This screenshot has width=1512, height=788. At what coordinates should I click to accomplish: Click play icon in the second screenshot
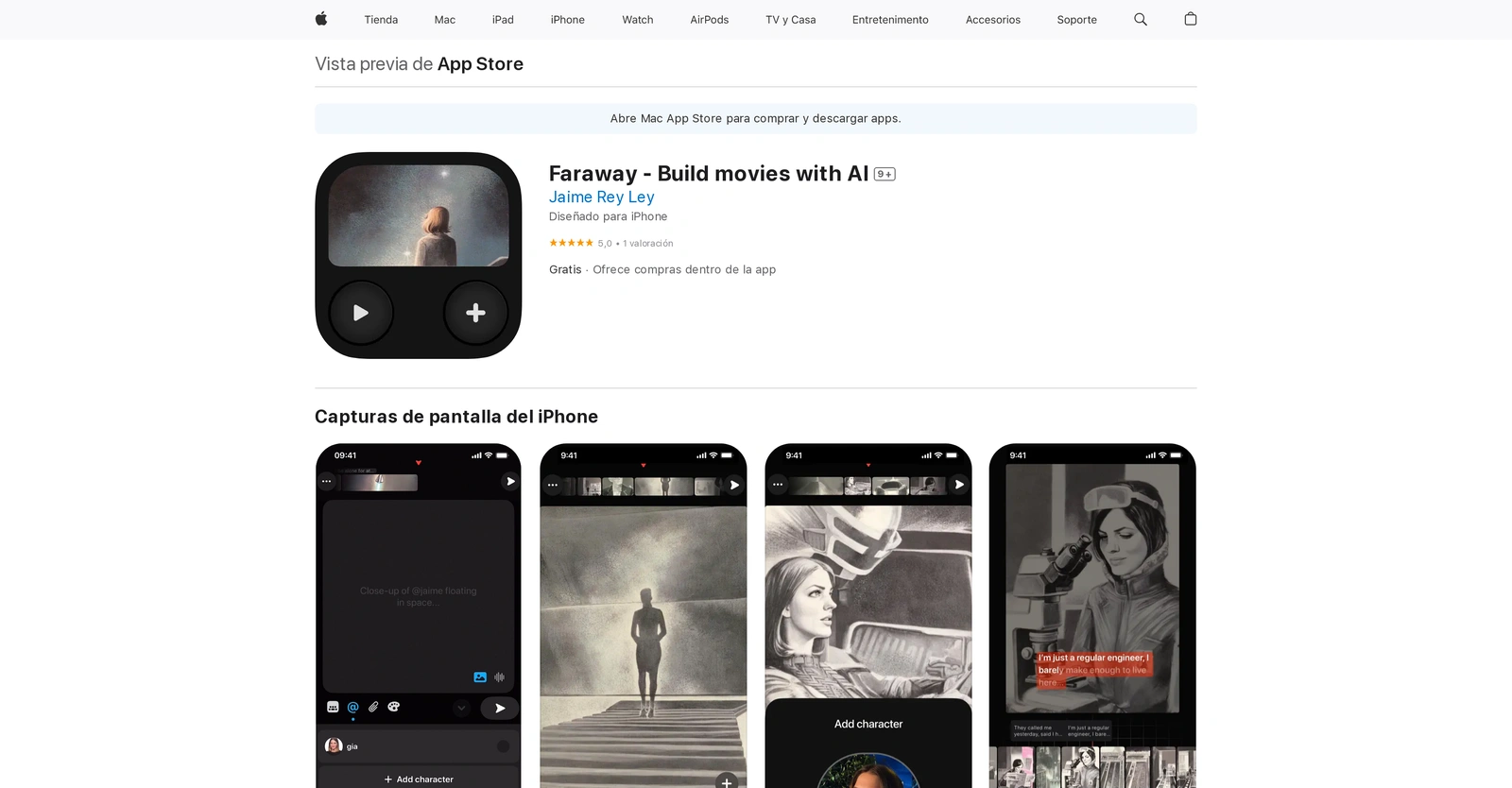(734, 485)
